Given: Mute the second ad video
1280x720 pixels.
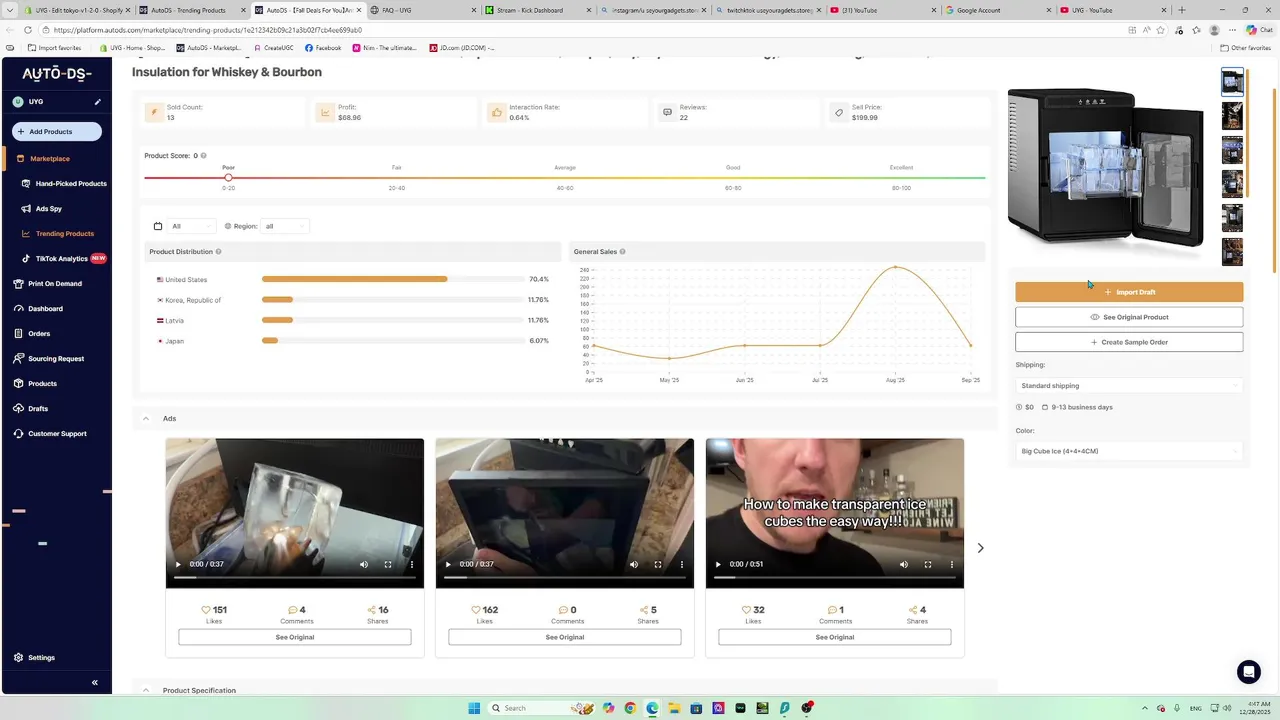Looking at the screenshot, I should 634,564.
